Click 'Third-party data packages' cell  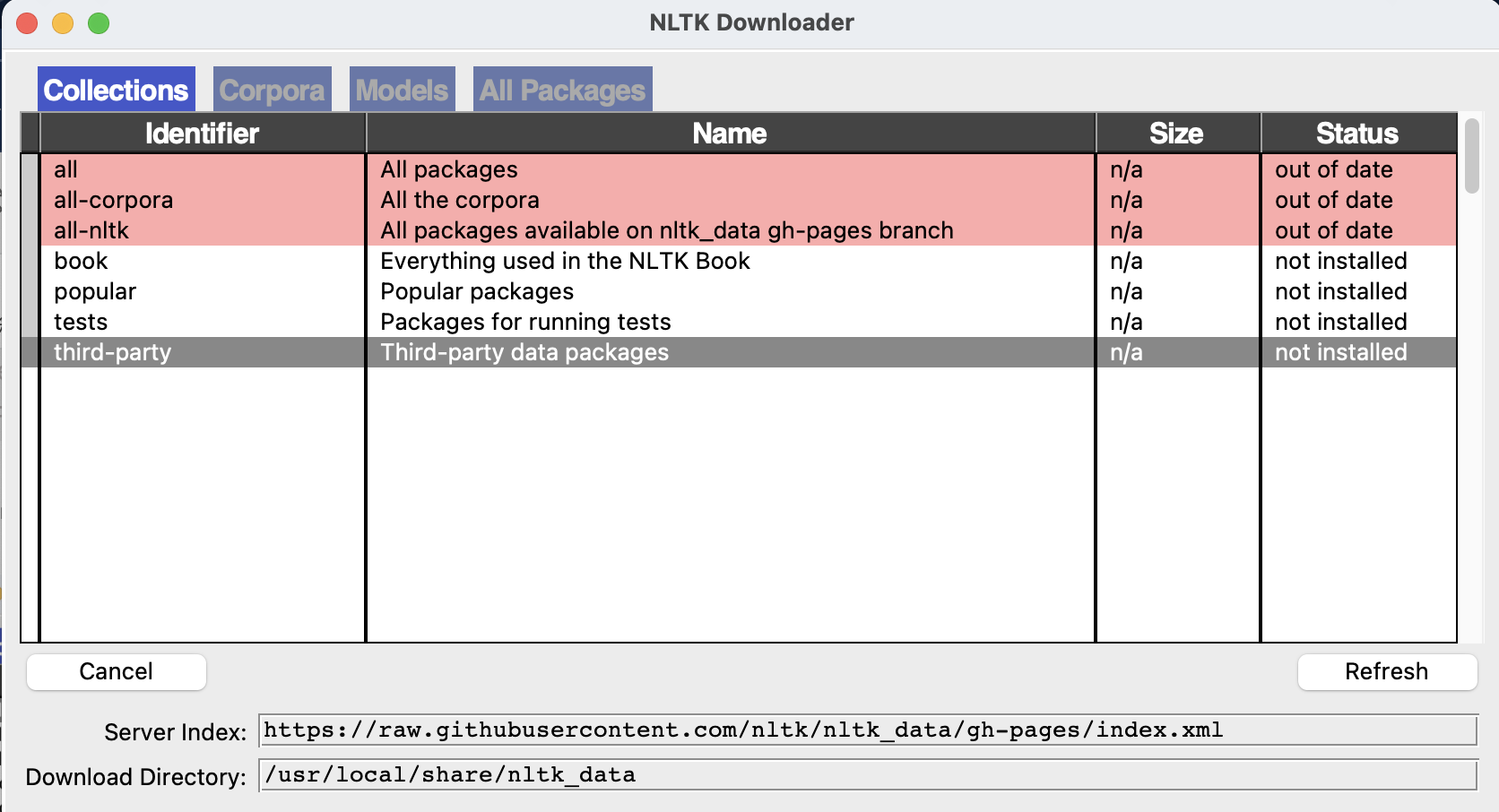point(730,352)
